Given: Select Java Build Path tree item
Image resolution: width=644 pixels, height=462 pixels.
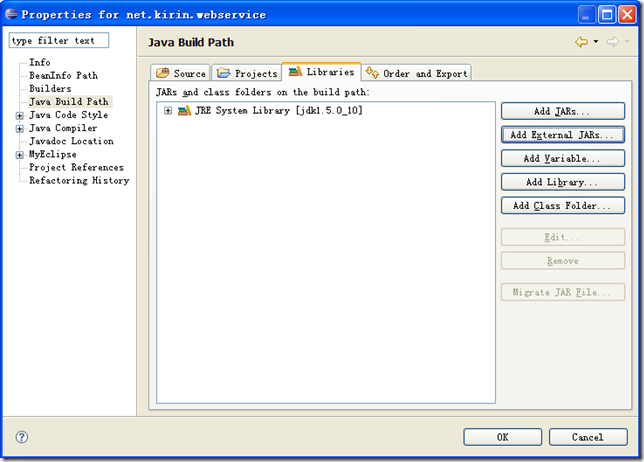Looking at the screenshot, I should click(69, 101).
